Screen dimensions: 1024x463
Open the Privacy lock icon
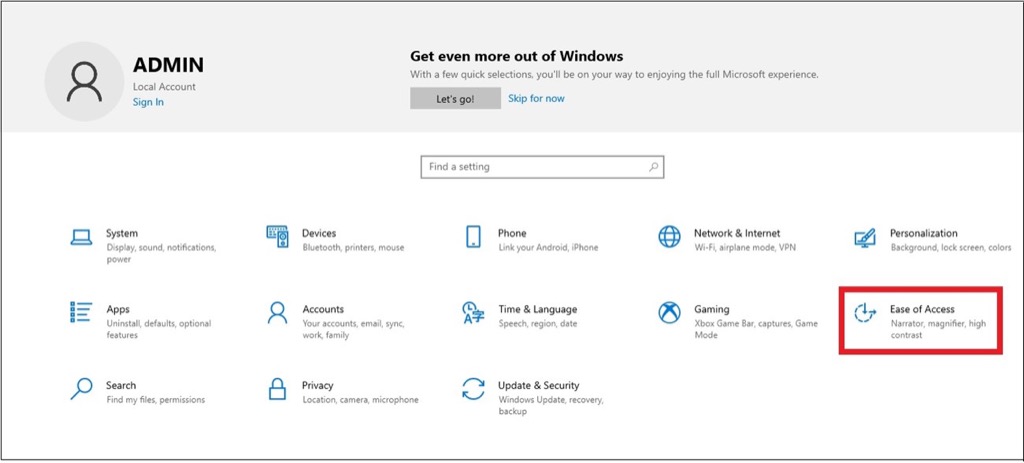pyautogui.click(x=277, y=389)
